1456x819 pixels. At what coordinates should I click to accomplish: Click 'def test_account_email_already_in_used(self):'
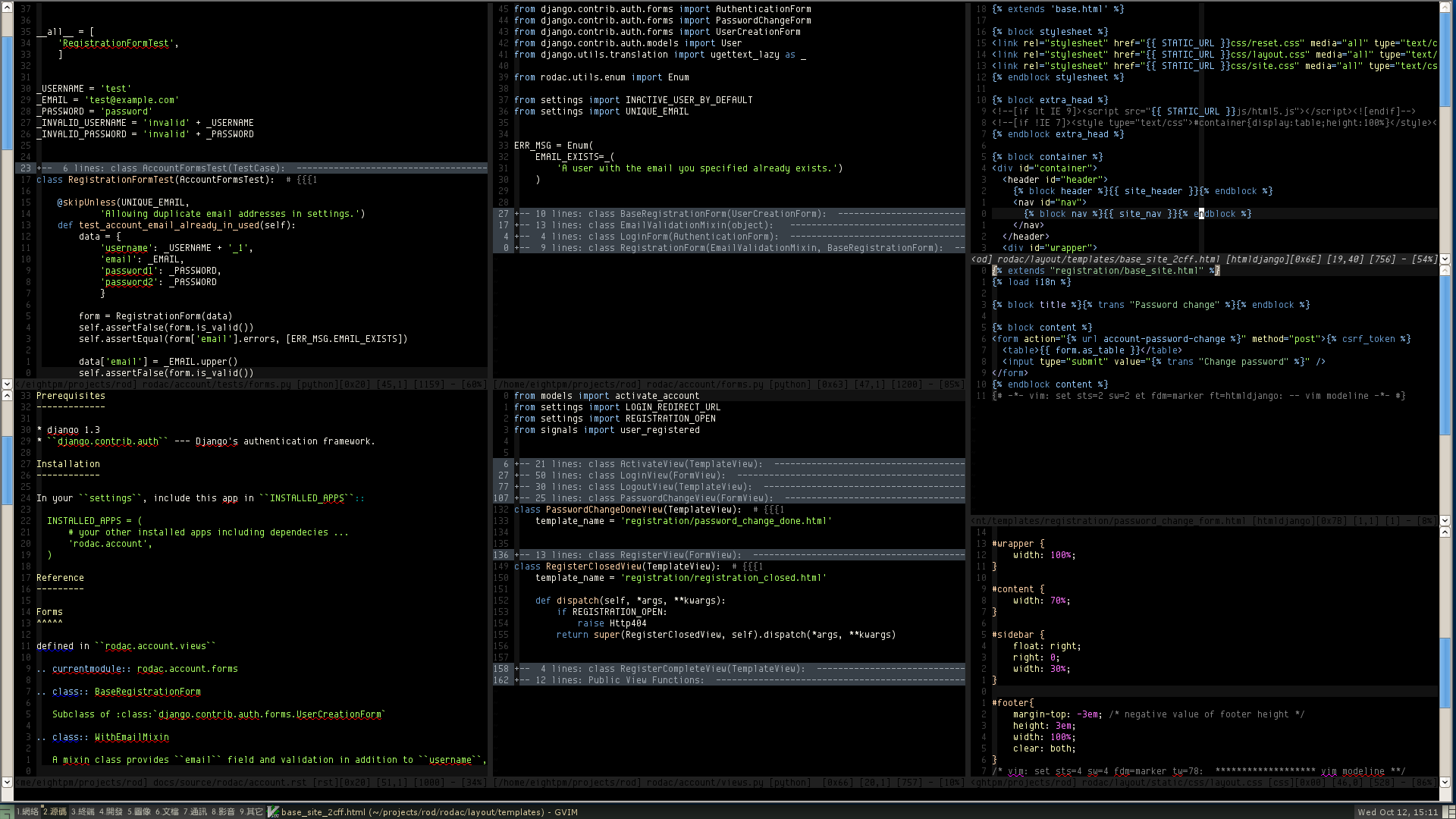click(177, 225)
